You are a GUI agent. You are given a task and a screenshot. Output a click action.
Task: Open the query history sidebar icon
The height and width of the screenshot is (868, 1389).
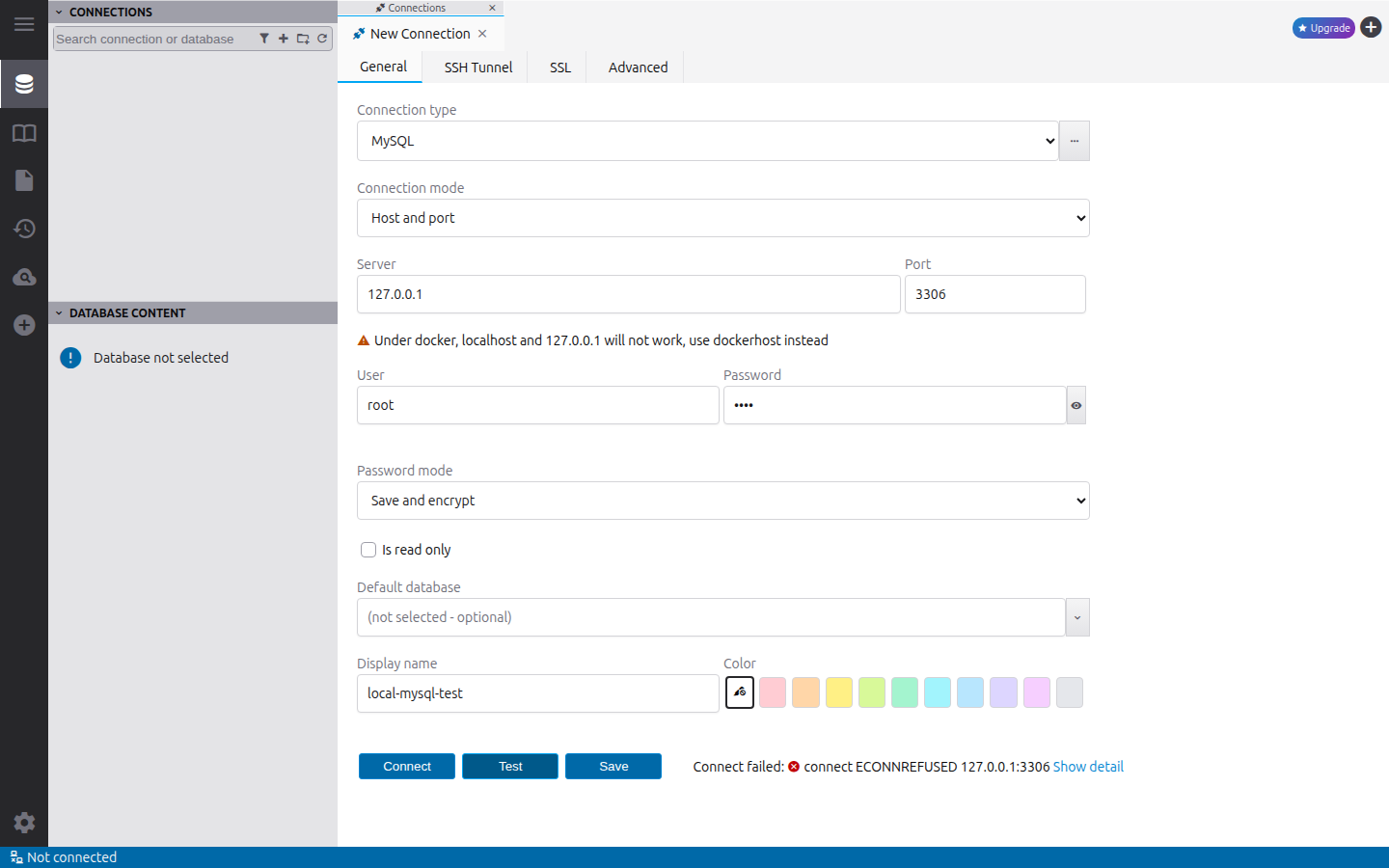click(x=24, y=229)
